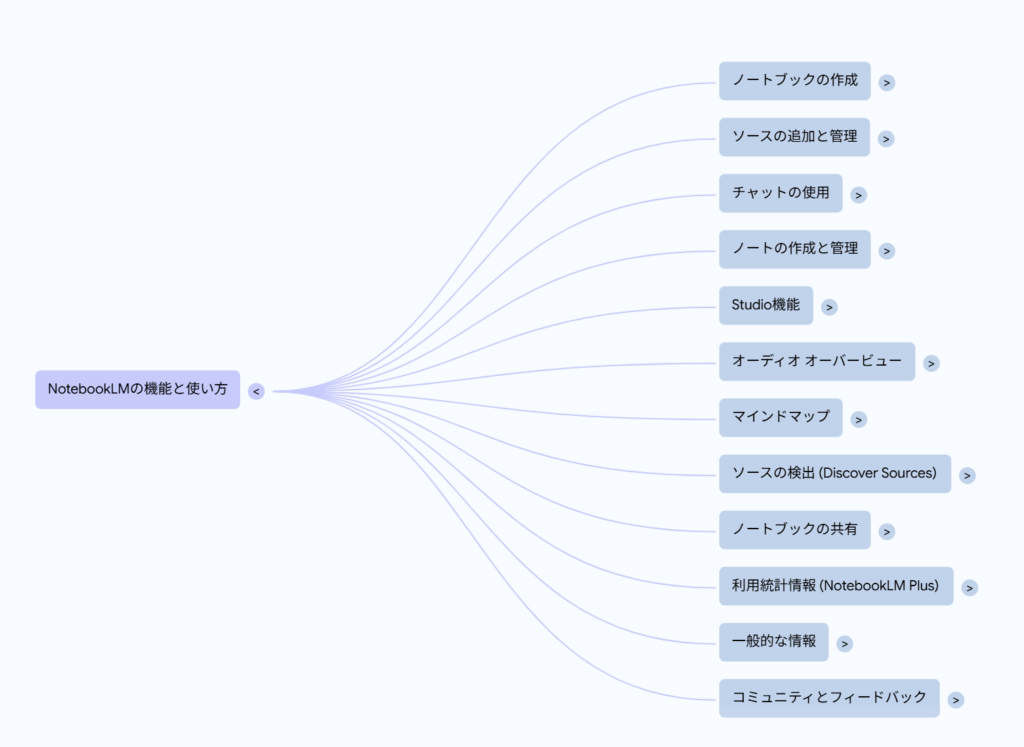Expand the 利用統計情報 (NotebookLM Plus) chevron
Image resolution: width=1024 pixels, height=747 pixels.
click(x=969, y=588)
